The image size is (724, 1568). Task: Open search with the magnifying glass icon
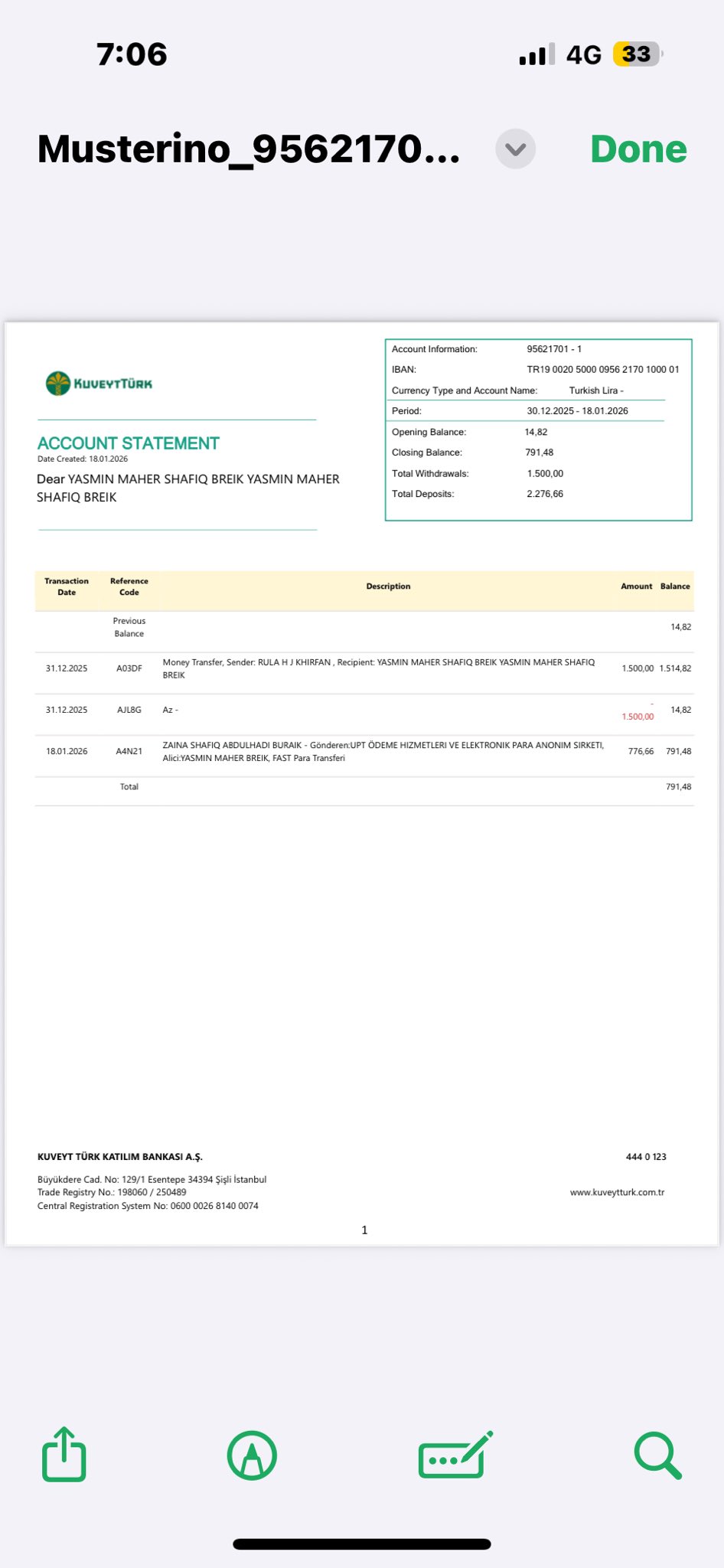(657, 1455)
